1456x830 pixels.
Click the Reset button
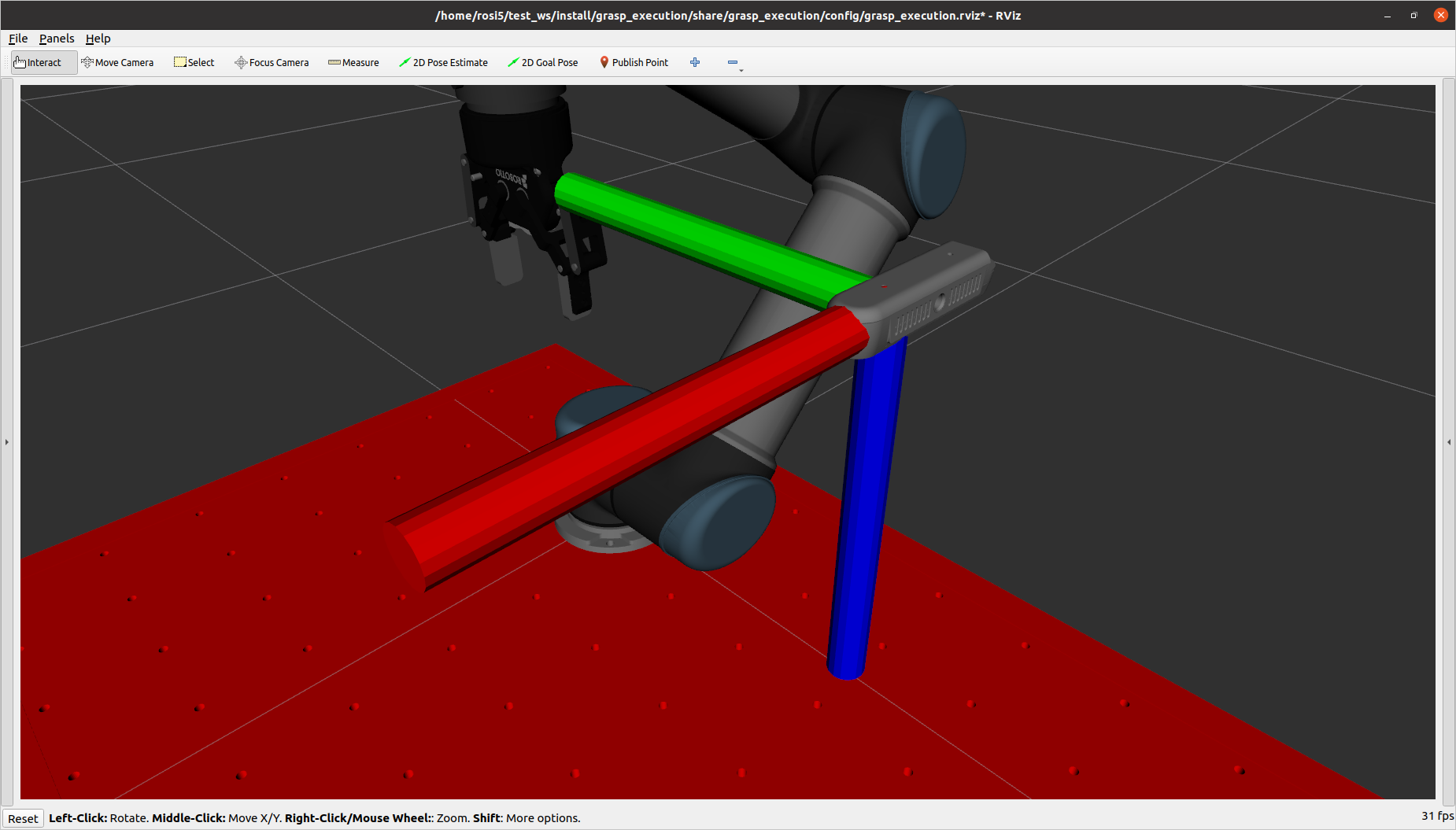pyautogui.click(x=23, y=818)
